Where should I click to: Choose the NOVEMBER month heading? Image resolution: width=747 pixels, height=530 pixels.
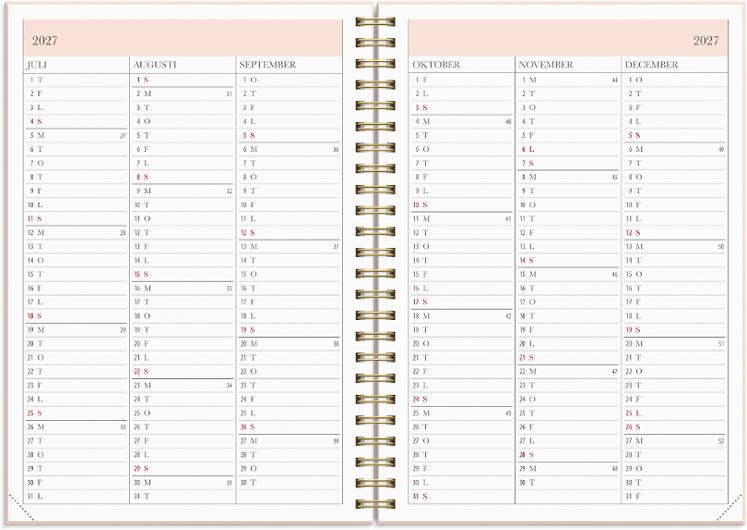tap(546, 65)
